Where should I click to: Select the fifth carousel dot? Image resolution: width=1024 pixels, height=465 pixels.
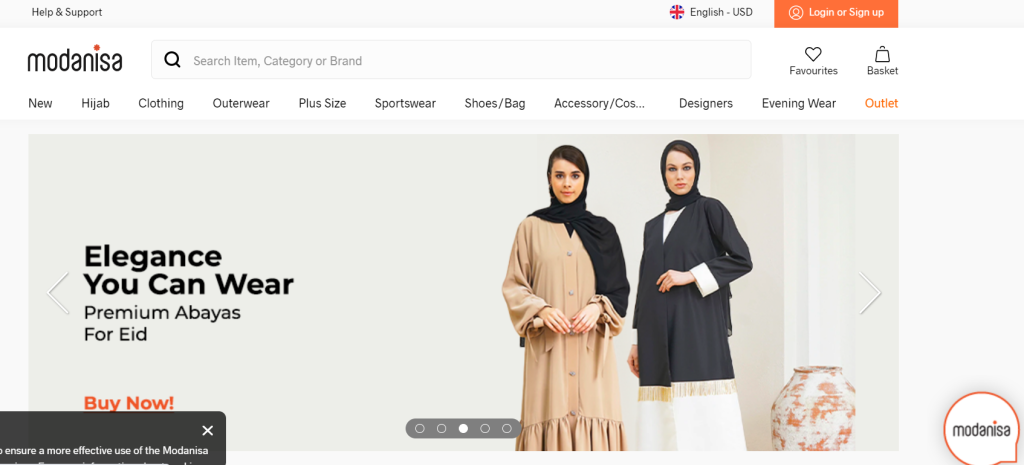tap(507, 428)
